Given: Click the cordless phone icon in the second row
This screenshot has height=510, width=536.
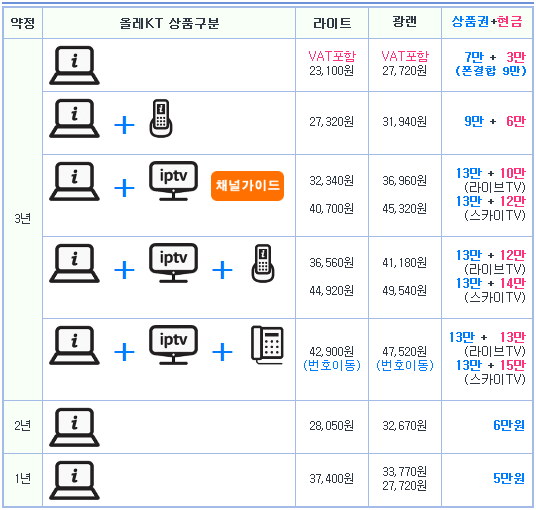Looking at the screenshot, I should click(161, 118).
